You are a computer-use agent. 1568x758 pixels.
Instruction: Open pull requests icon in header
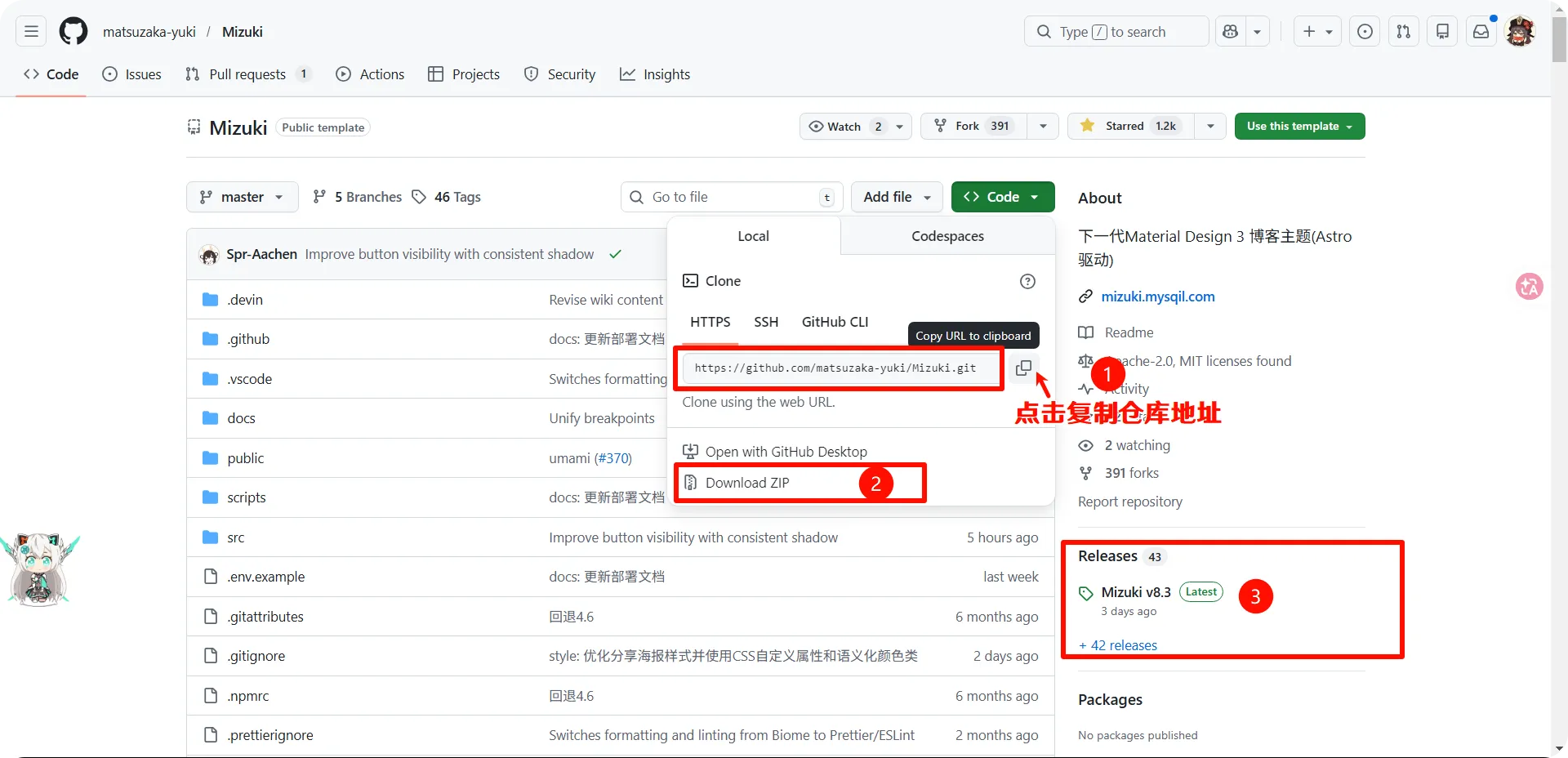(x=1404, y=32)
